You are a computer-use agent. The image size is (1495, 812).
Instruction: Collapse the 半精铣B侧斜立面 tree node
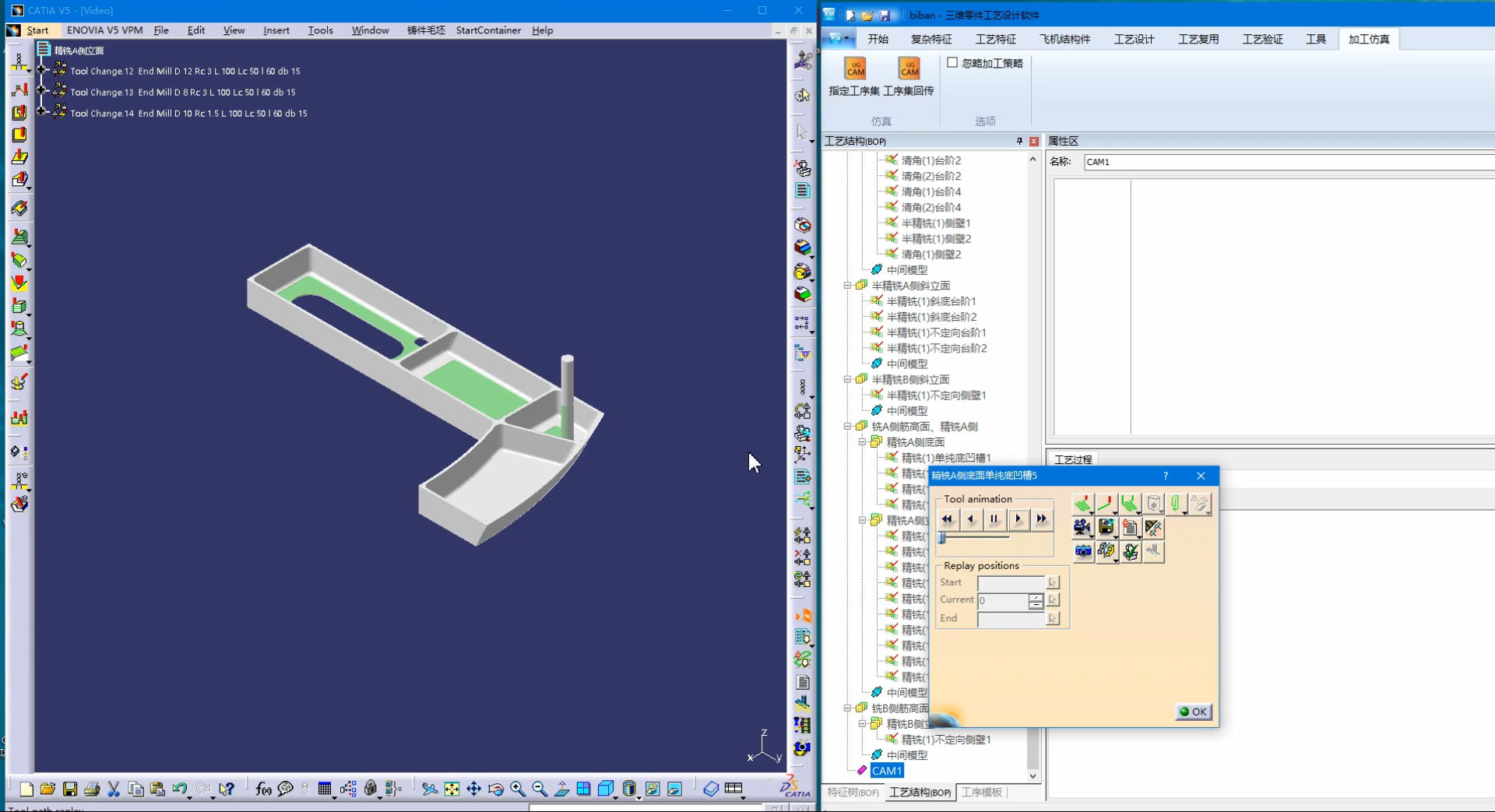(847, 380)
